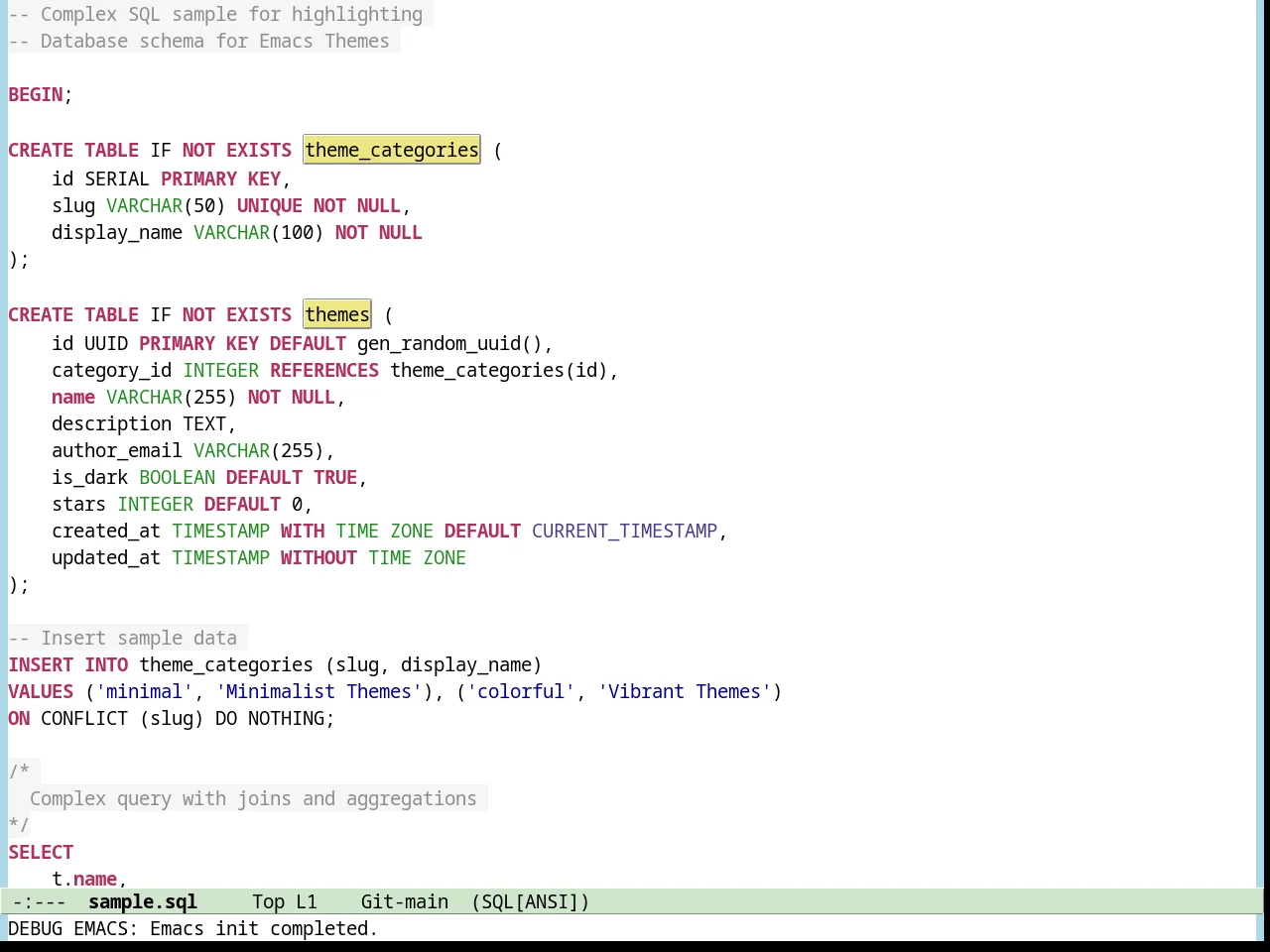1270x952 pixels.
Task: Click the 'Vibrant Themes' string literal
Action: (x=685, y=691)
